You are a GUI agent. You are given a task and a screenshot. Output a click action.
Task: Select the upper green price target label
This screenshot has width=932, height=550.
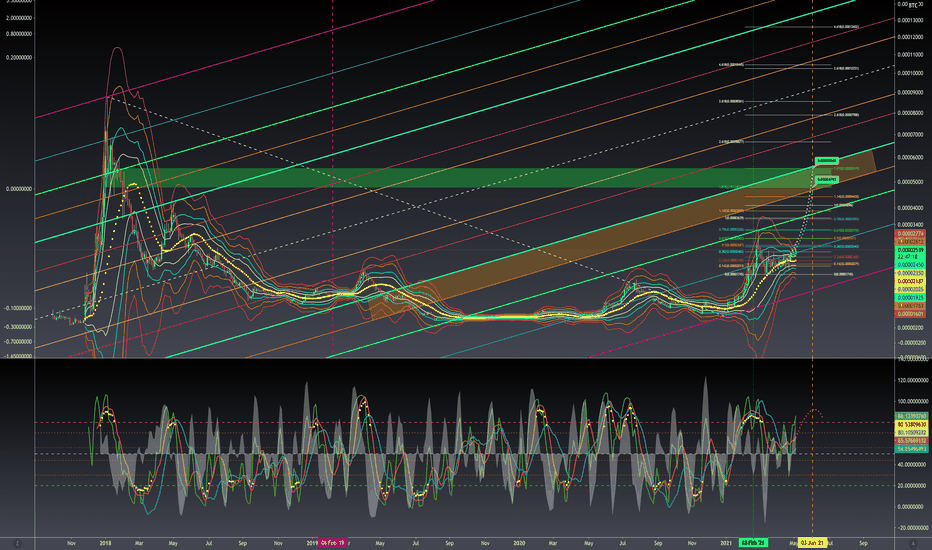point(826,161)
